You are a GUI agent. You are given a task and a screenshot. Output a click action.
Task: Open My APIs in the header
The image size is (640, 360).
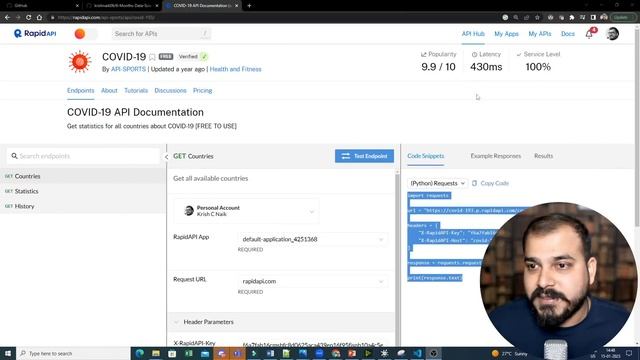[540, 34]
